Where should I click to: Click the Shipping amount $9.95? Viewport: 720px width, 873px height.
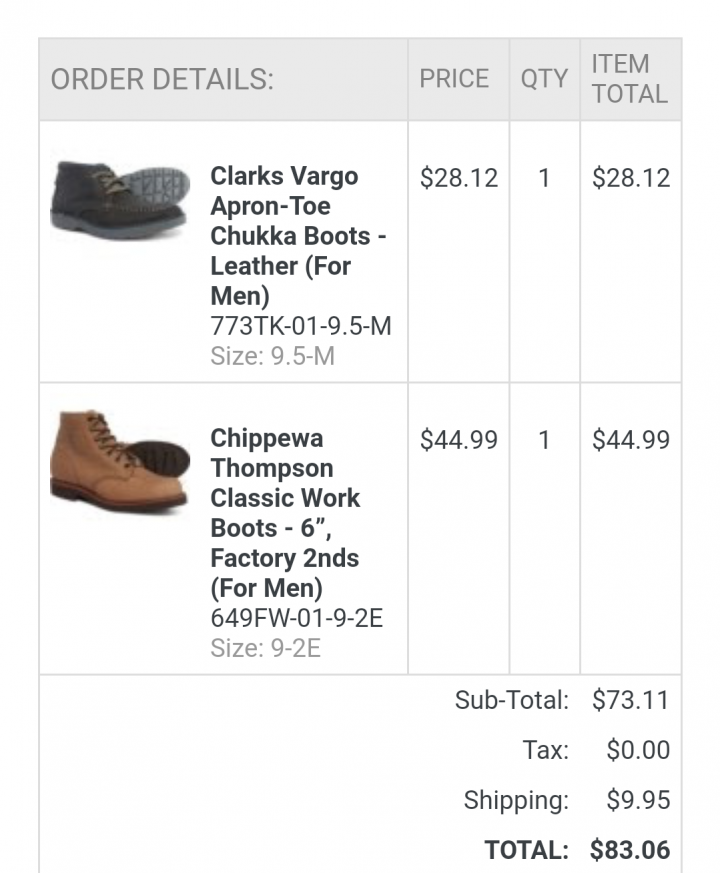tap(638, 800)
